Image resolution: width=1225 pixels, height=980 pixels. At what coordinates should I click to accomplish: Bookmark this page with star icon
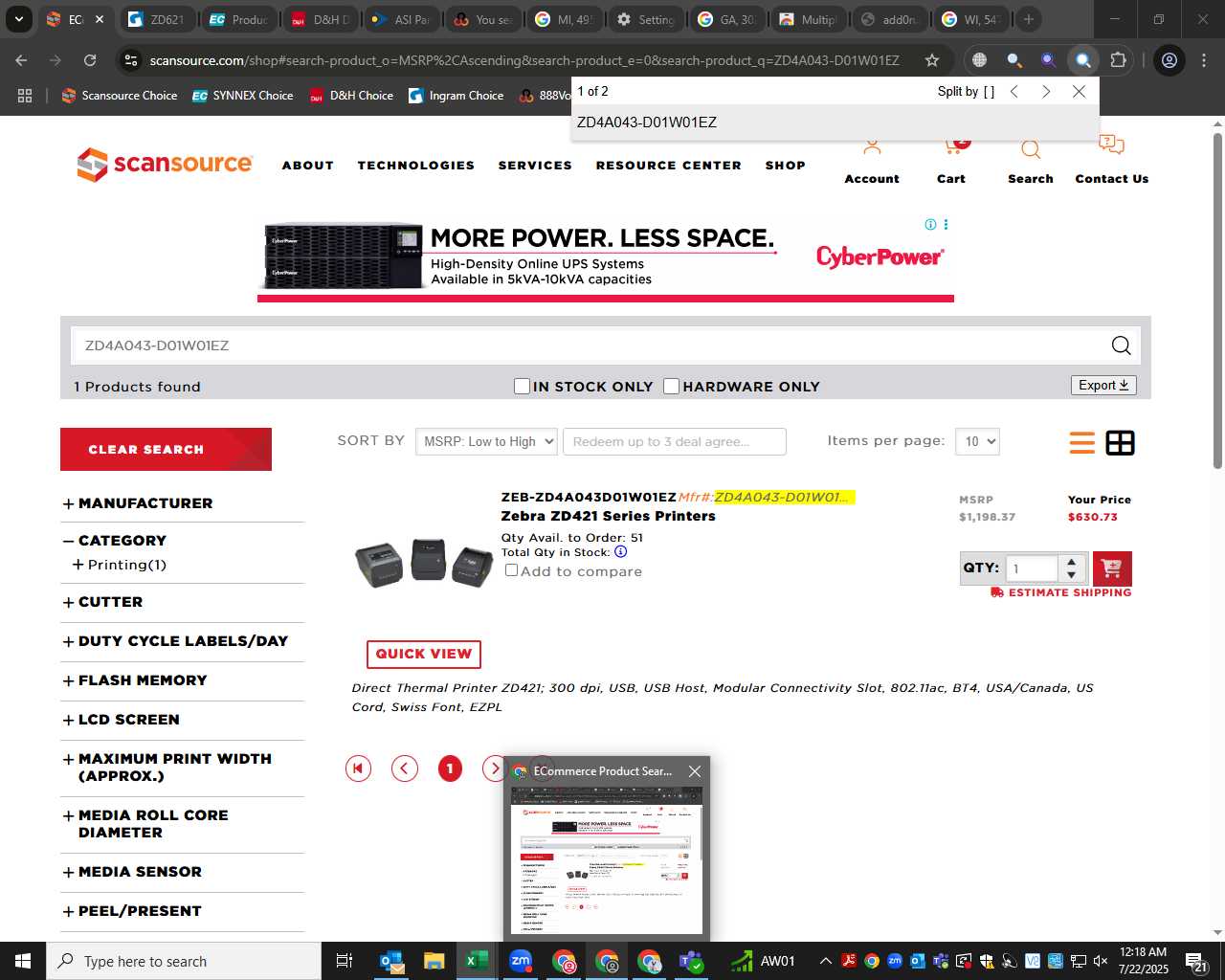coord(932,60)
